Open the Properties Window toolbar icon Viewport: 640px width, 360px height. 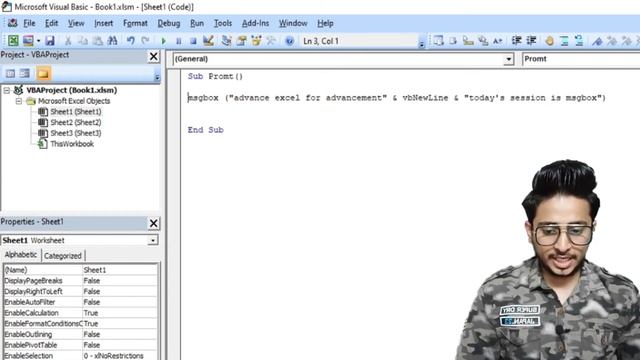[241, 40]
